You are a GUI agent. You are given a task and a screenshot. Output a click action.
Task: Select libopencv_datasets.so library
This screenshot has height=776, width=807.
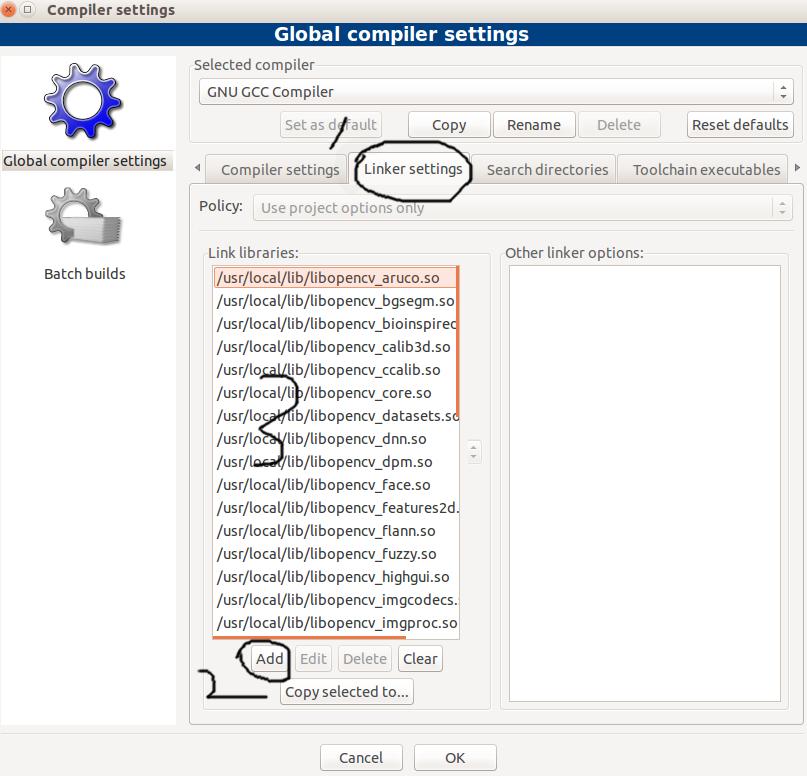pyautogui.click(x=336, y=416)
